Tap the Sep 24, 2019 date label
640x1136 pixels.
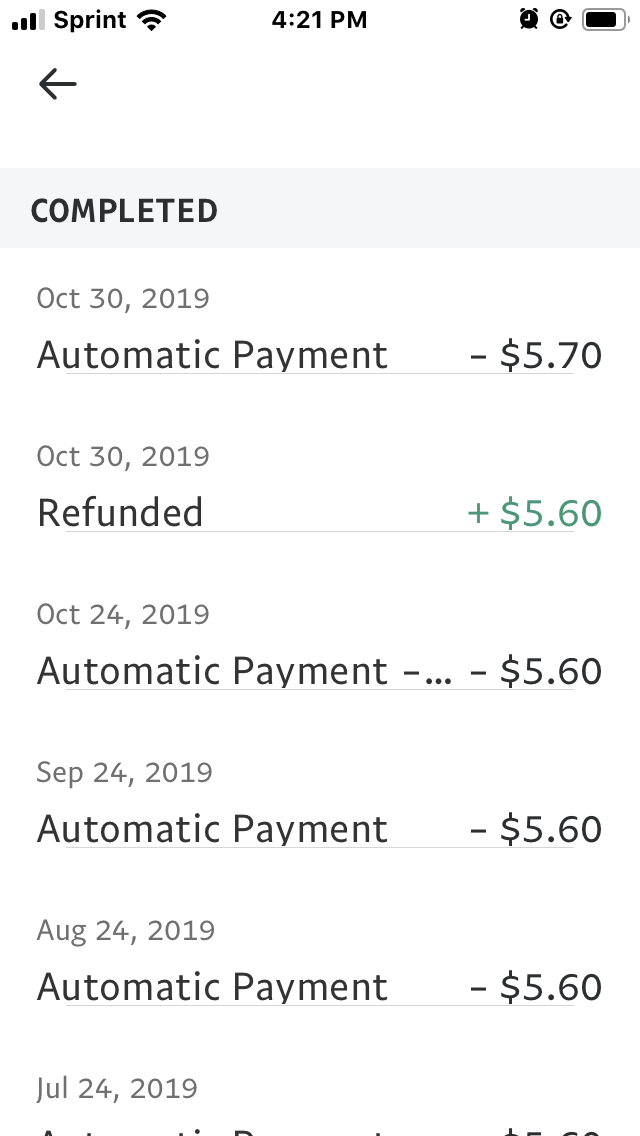point(125,772)
